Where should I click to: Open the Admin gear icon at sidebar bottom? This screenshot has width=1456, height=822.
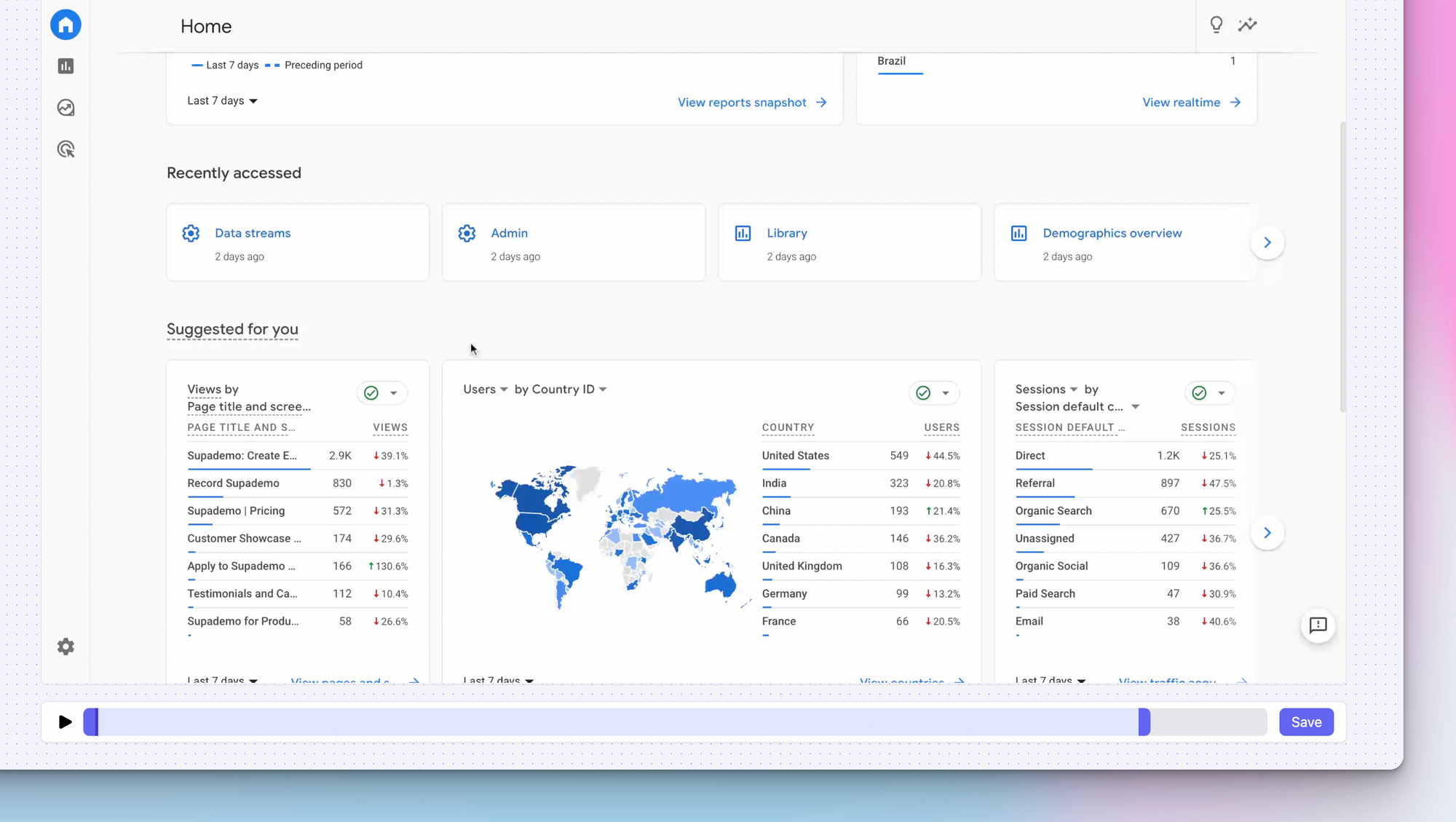66,647
